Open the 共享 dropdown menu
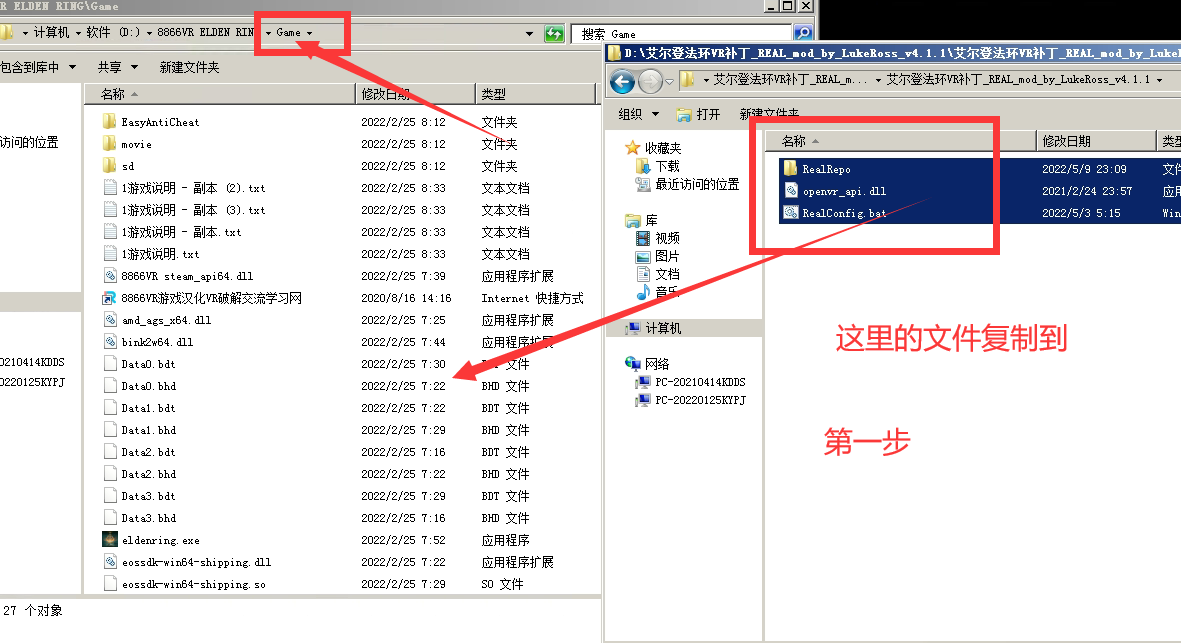This screenshot has width=1181, height=643. 117,67
